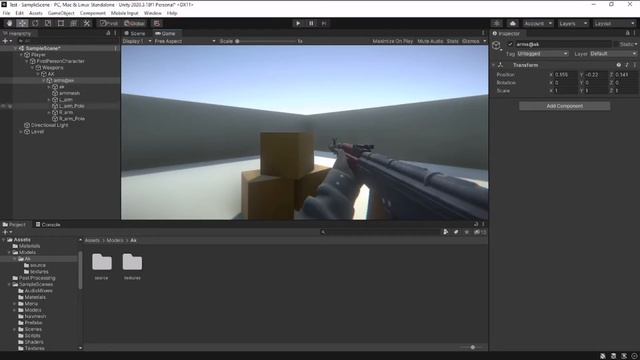The width and height of the screenshot is (640, 360).
Task: Toggle Maximize On Play
Action: tap(393, 41)
